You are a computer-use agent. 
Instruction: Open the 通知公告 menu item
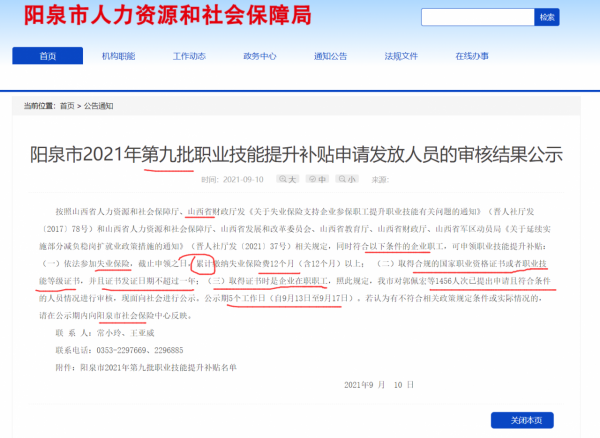point(330,56)
